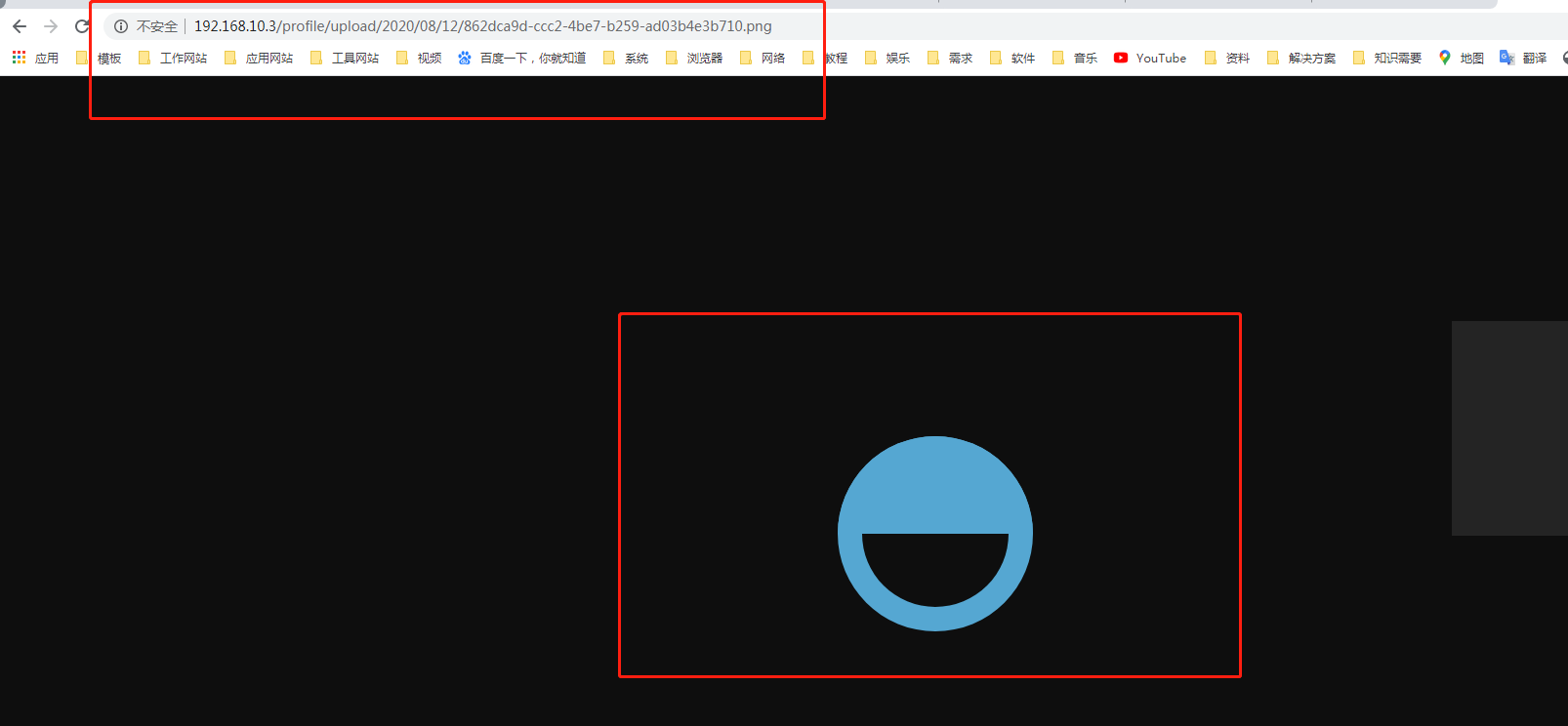Screen dimensions: 1568x726
Task: Open the 教程 bookmark folder
Action: tap(825, 59)
